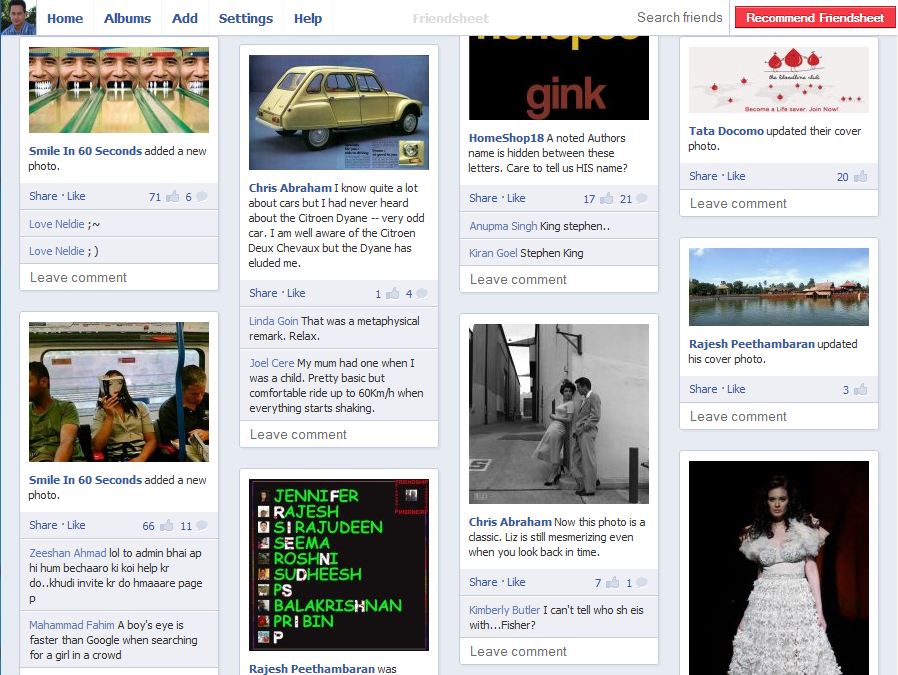Open the green names list image

(339, 565)
